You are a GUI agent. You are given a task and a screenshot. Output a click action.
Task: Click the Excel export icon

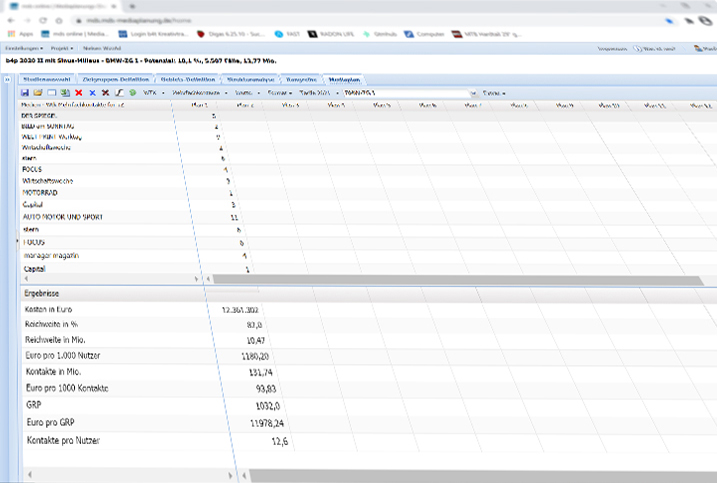pyautogui.click(x=65, y=93)
